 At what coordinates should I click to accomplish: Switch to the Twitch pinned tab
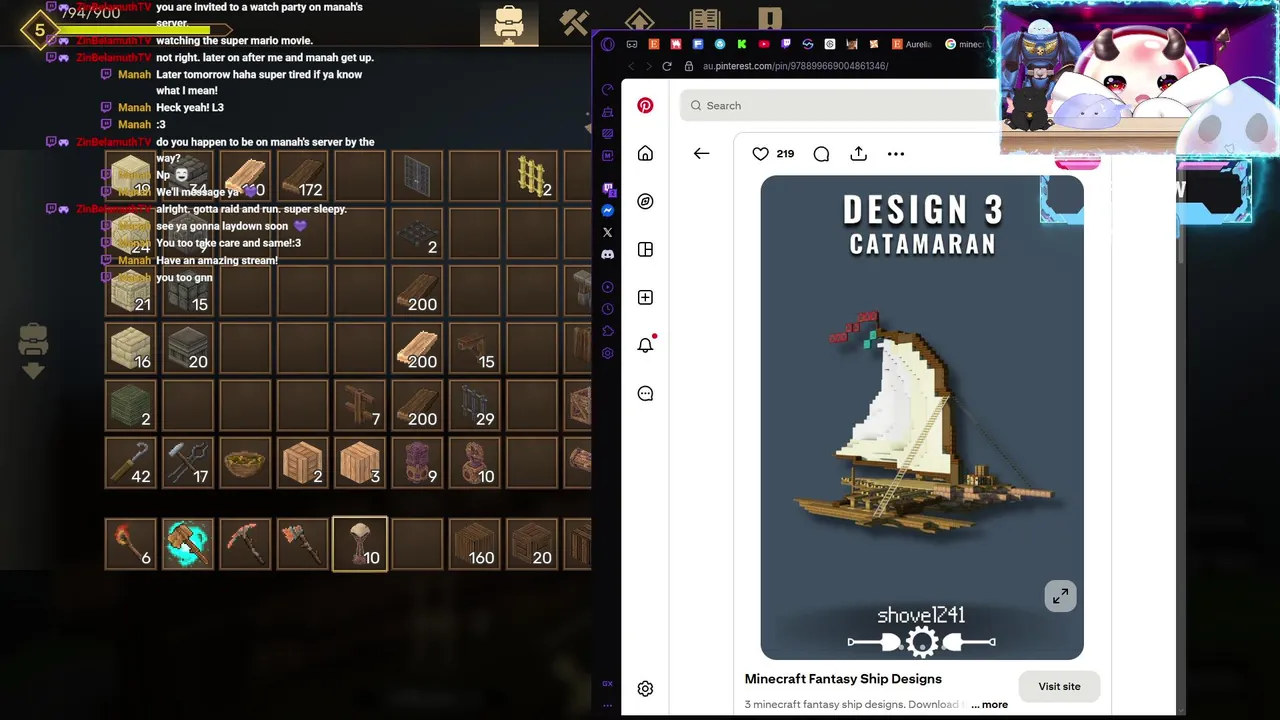(x=786, y=44)
